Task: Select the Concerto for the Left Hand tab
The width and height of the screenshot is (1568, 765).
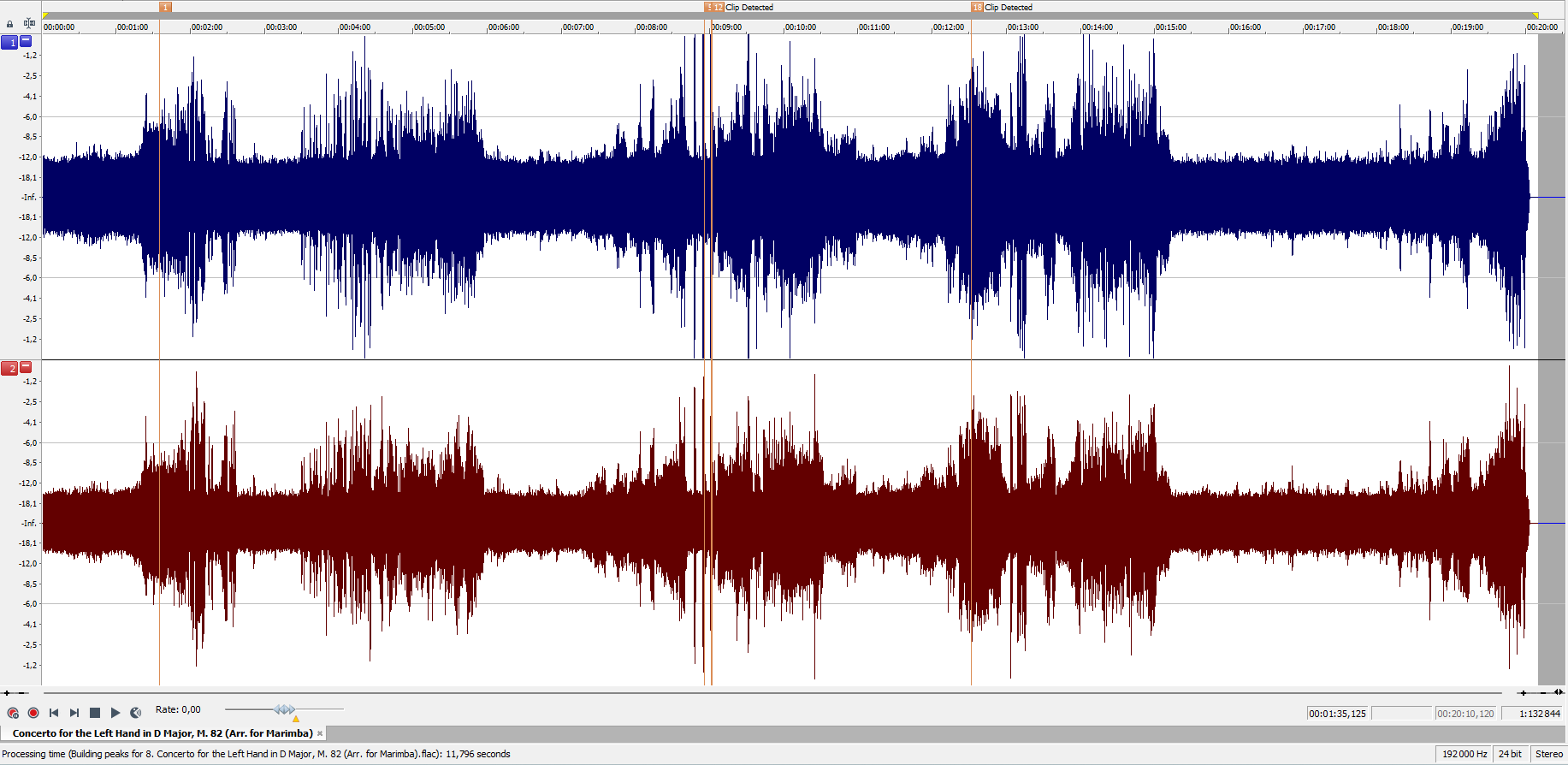Action: [x=163, y=733]
